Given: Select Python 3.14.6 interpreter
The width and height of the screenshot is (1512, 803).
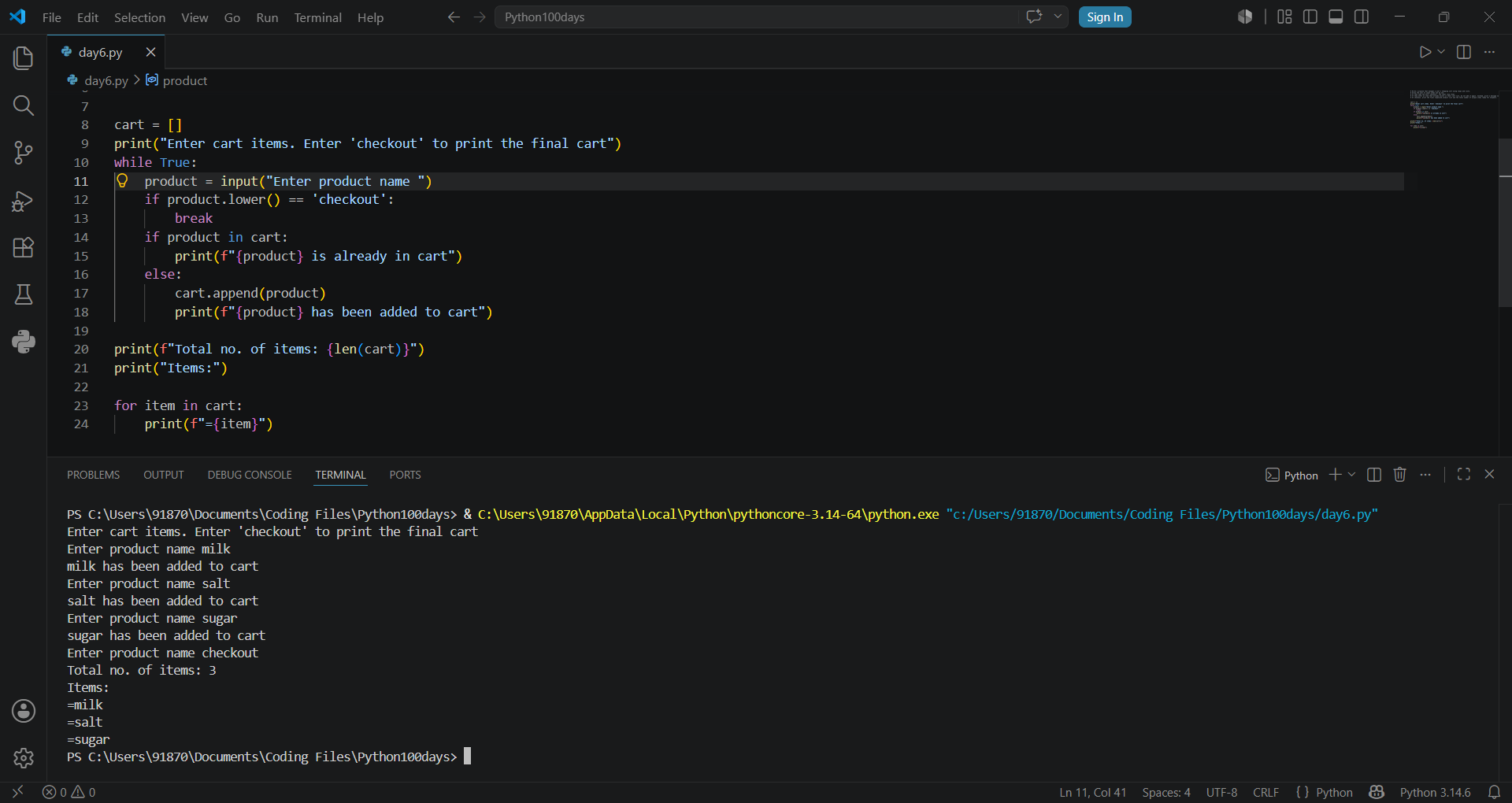Looking at the screenshot, I should click(x=1435, y=792).
